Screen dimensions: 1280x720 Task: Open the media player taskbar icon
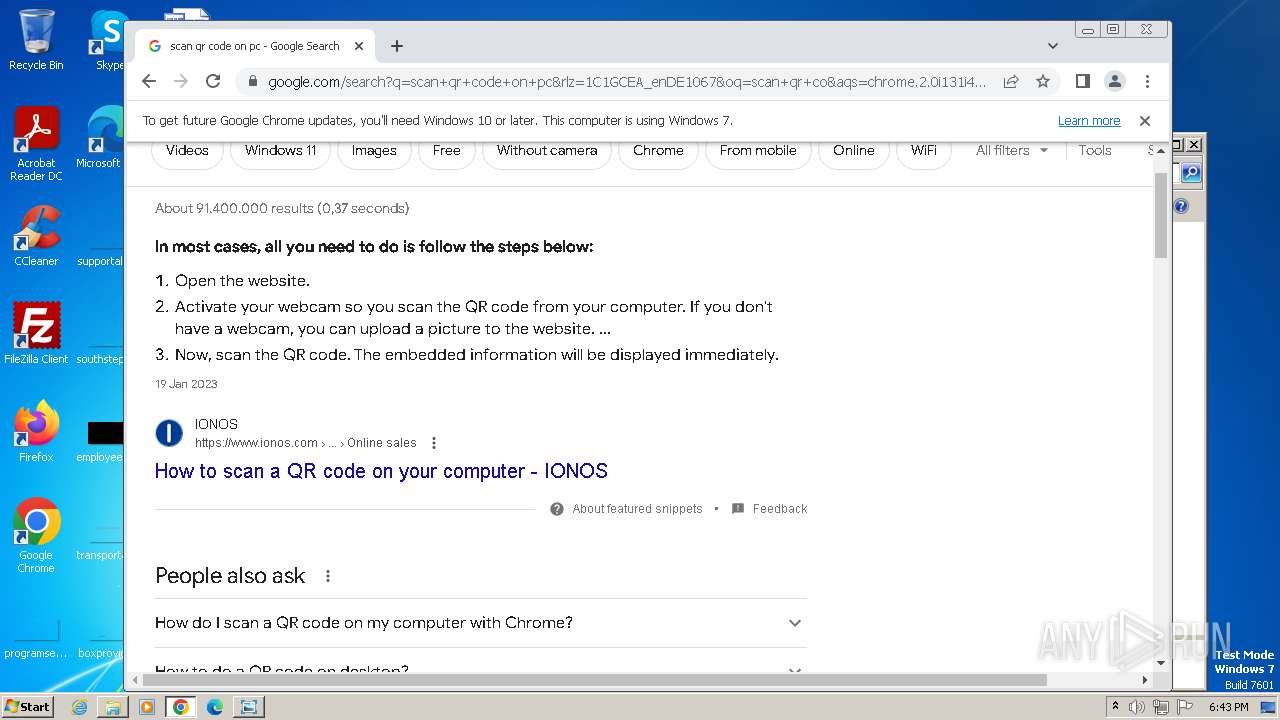147,707
